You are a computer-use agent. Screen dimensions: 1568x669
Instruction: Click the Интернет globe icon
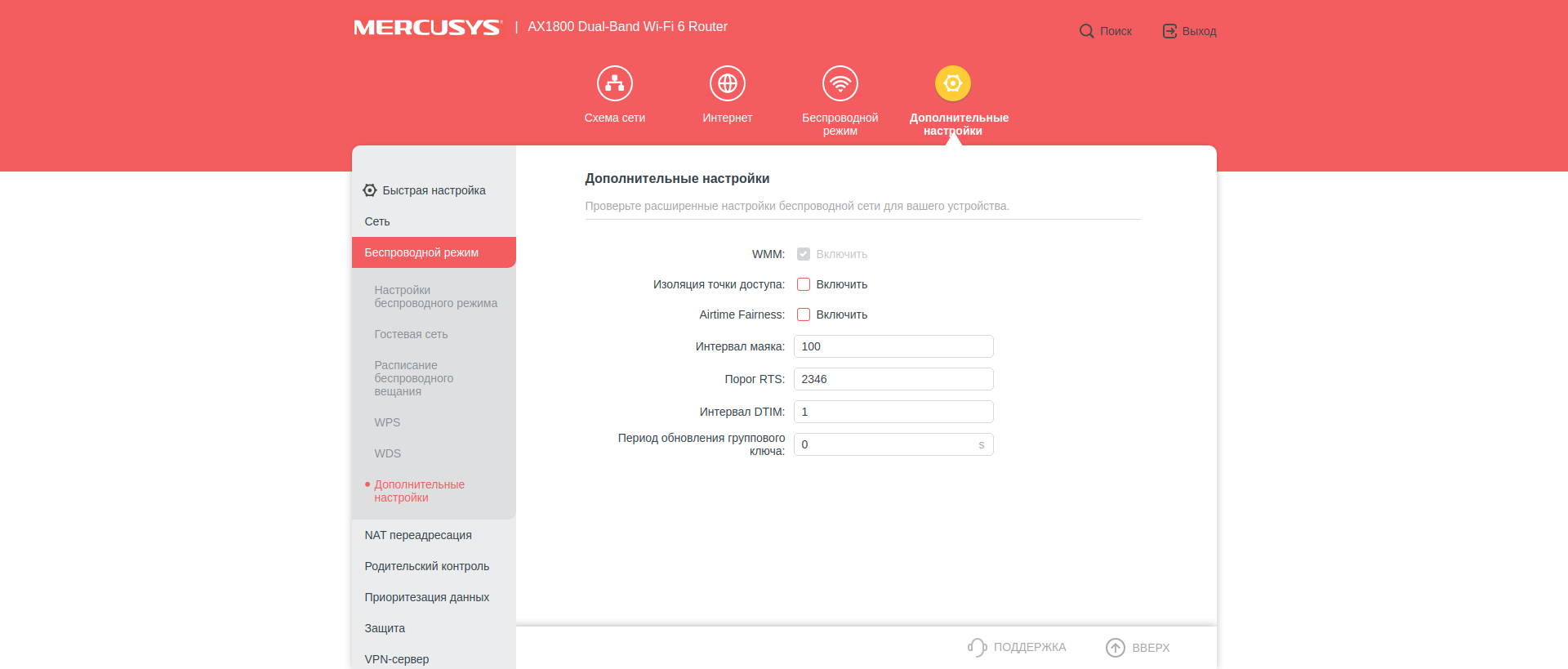[727, 83]
